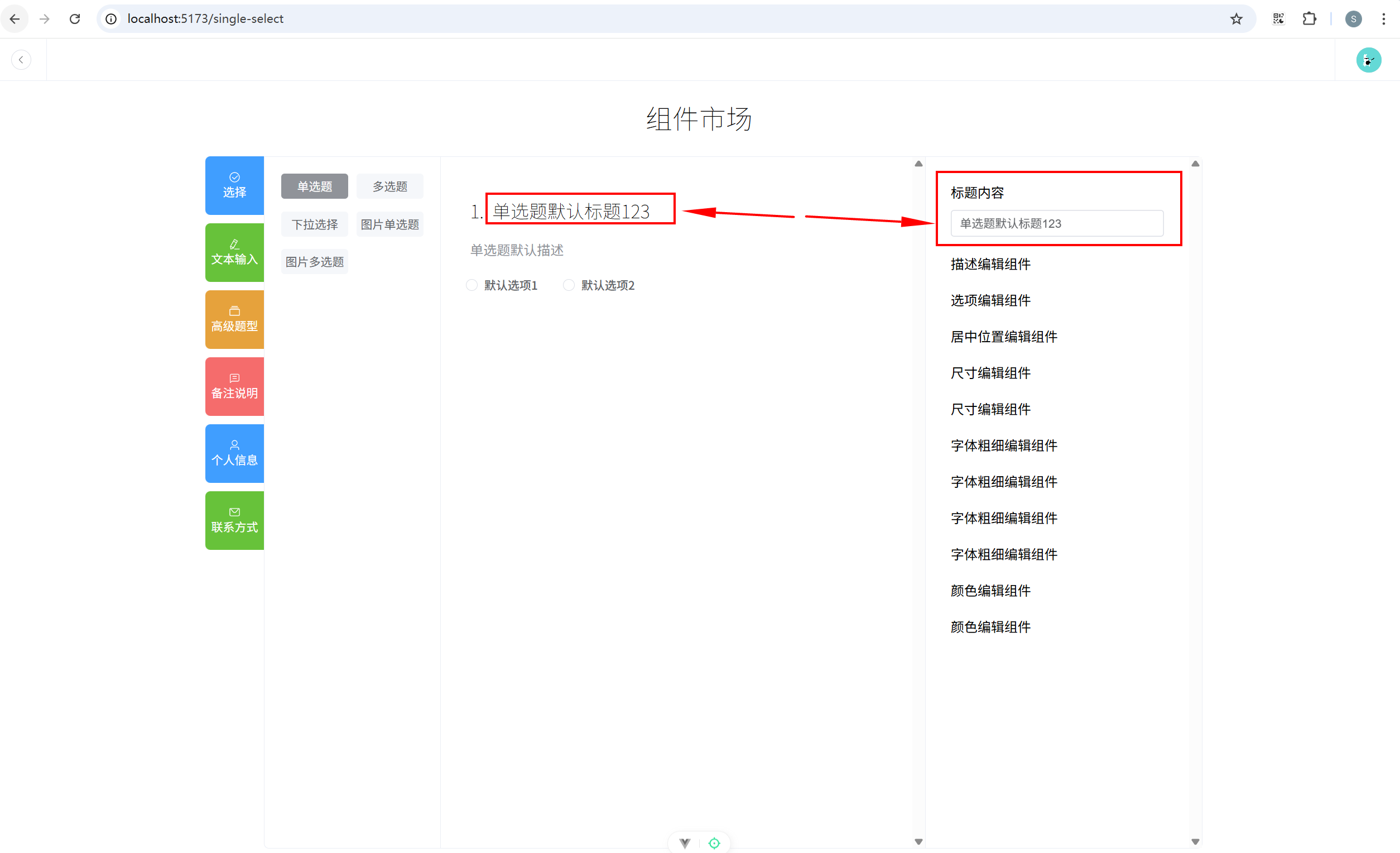Image resolution: width=1400 pixels, height=853 pixels.
Task: Choose the 图片多选题 component button
Action: [314, 262]
